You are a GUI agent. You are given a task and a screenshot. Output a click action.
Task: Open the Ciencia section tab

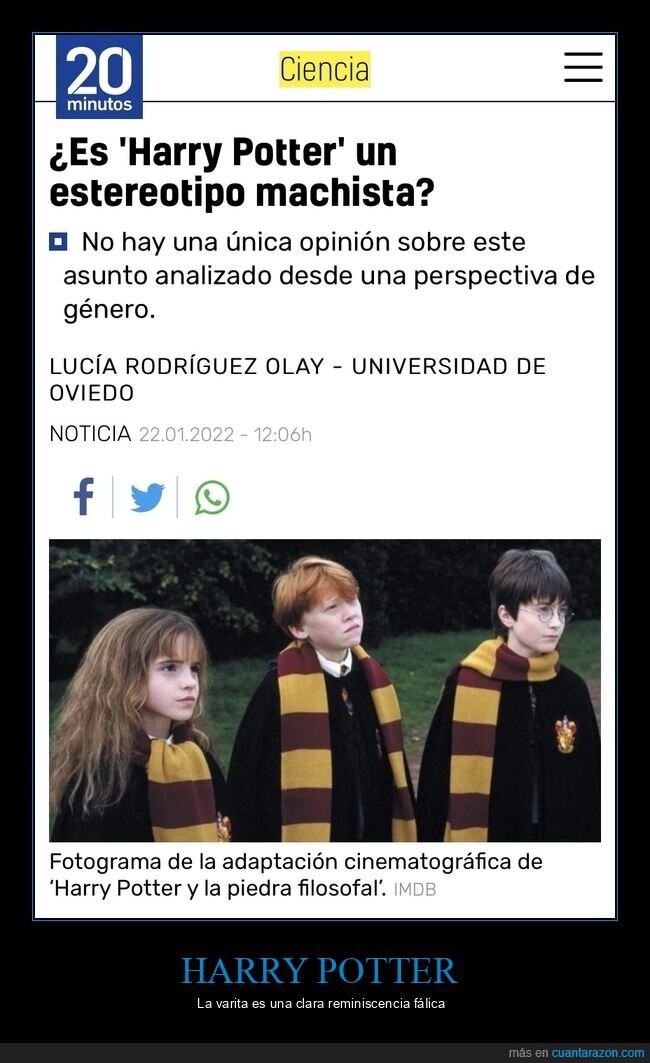pos(325,69)
